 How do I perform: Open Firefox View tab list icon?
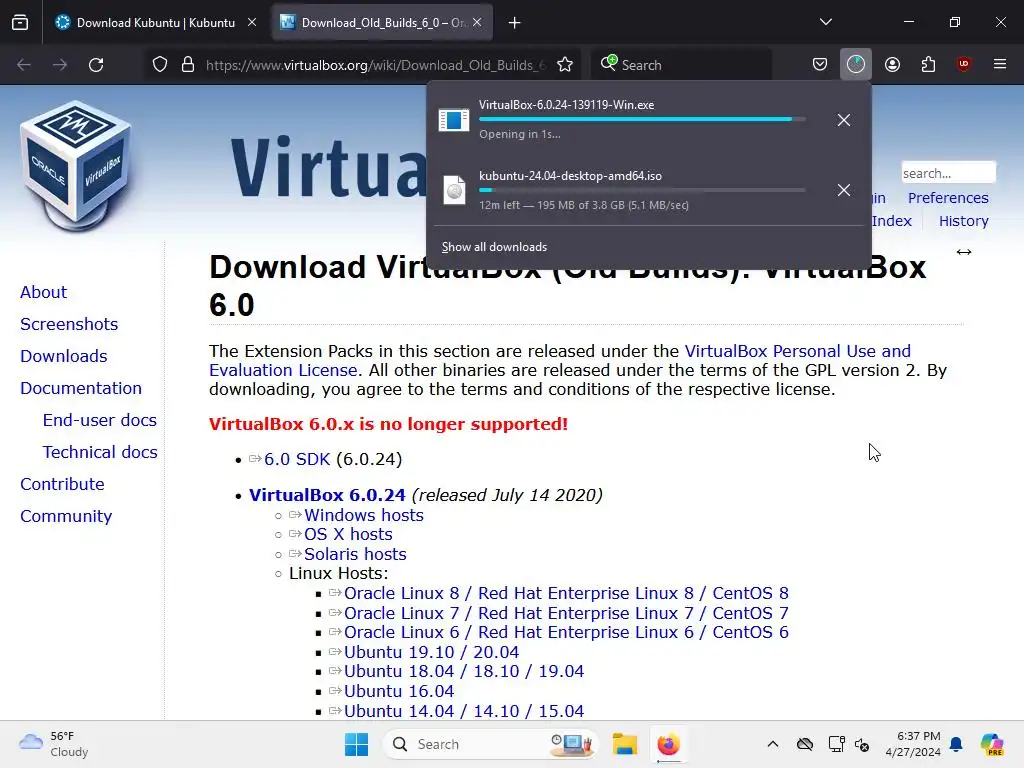(20, 23)
